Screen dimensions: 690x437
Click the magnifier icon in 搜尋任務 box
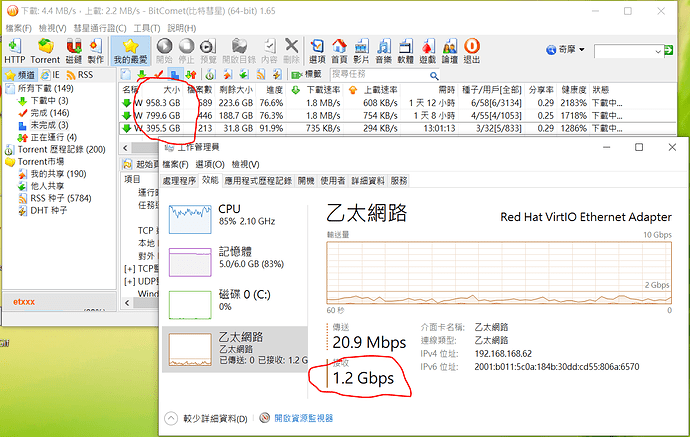[x=434, y=75]
